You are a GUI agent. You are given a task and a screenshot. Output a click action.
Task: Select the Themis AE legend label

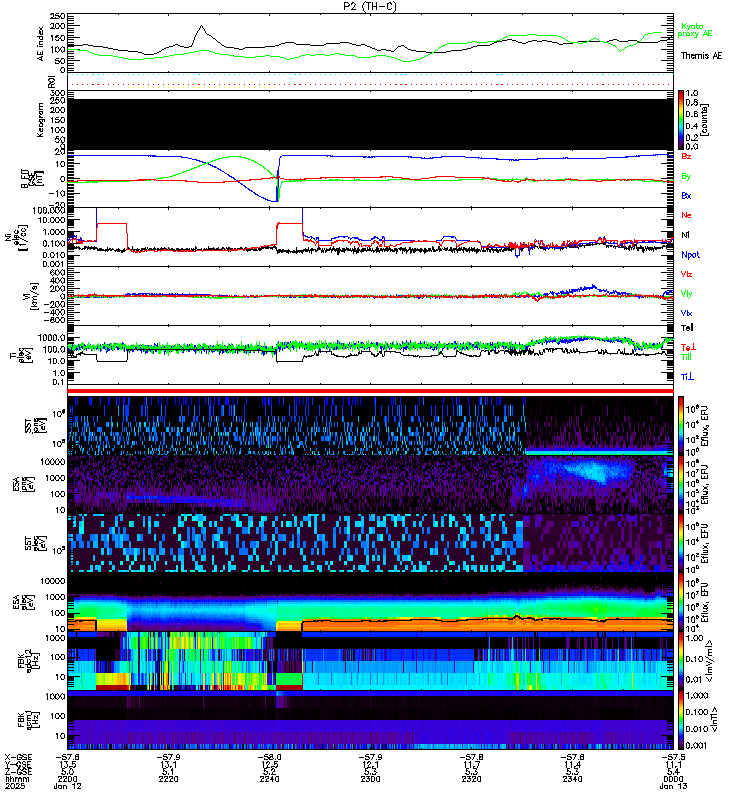click(x=701, y=56)
